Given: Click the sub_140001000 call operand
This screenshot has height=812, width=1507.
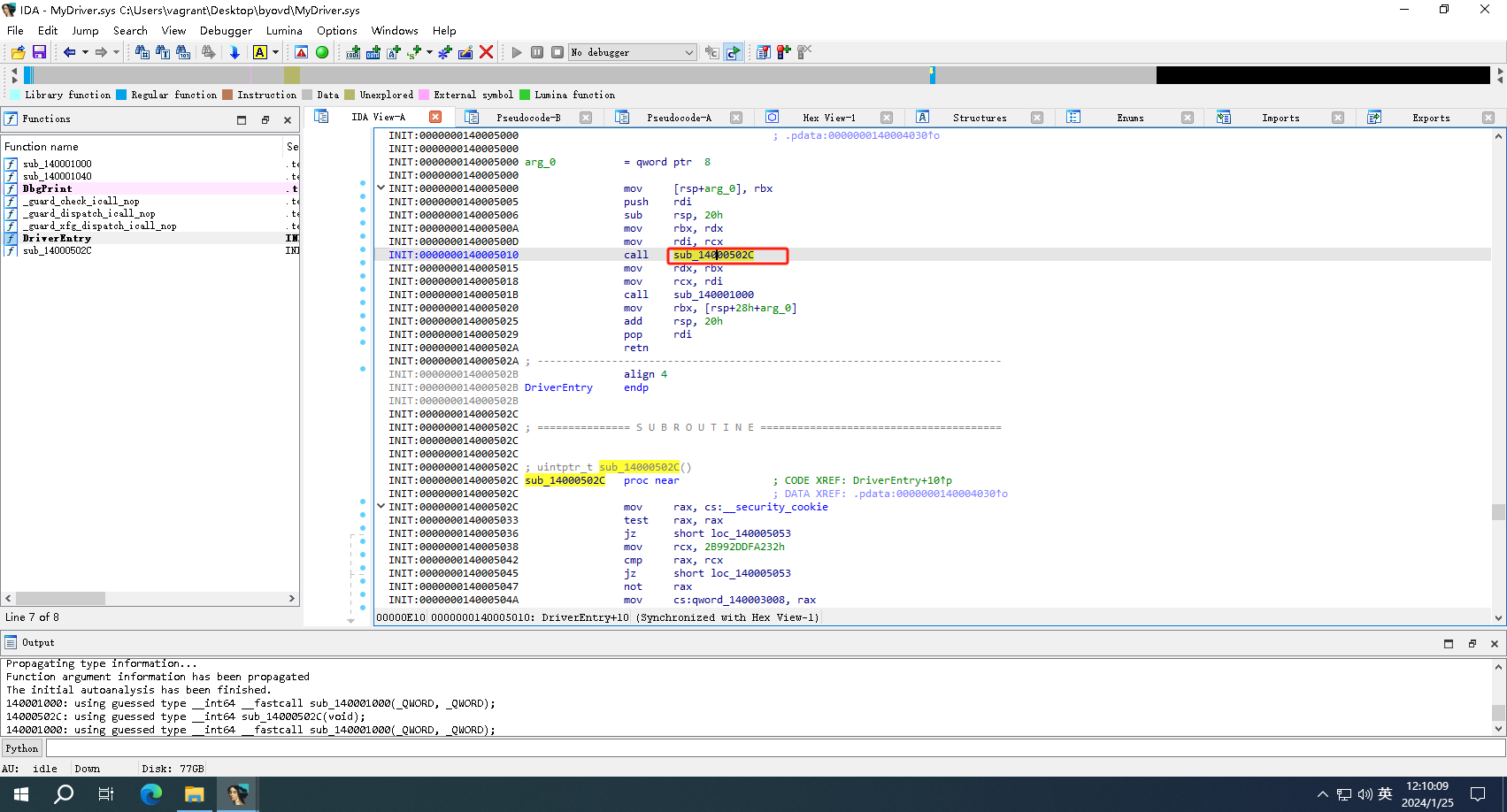Looking at the screenshot, I should [x=713, y=295].
